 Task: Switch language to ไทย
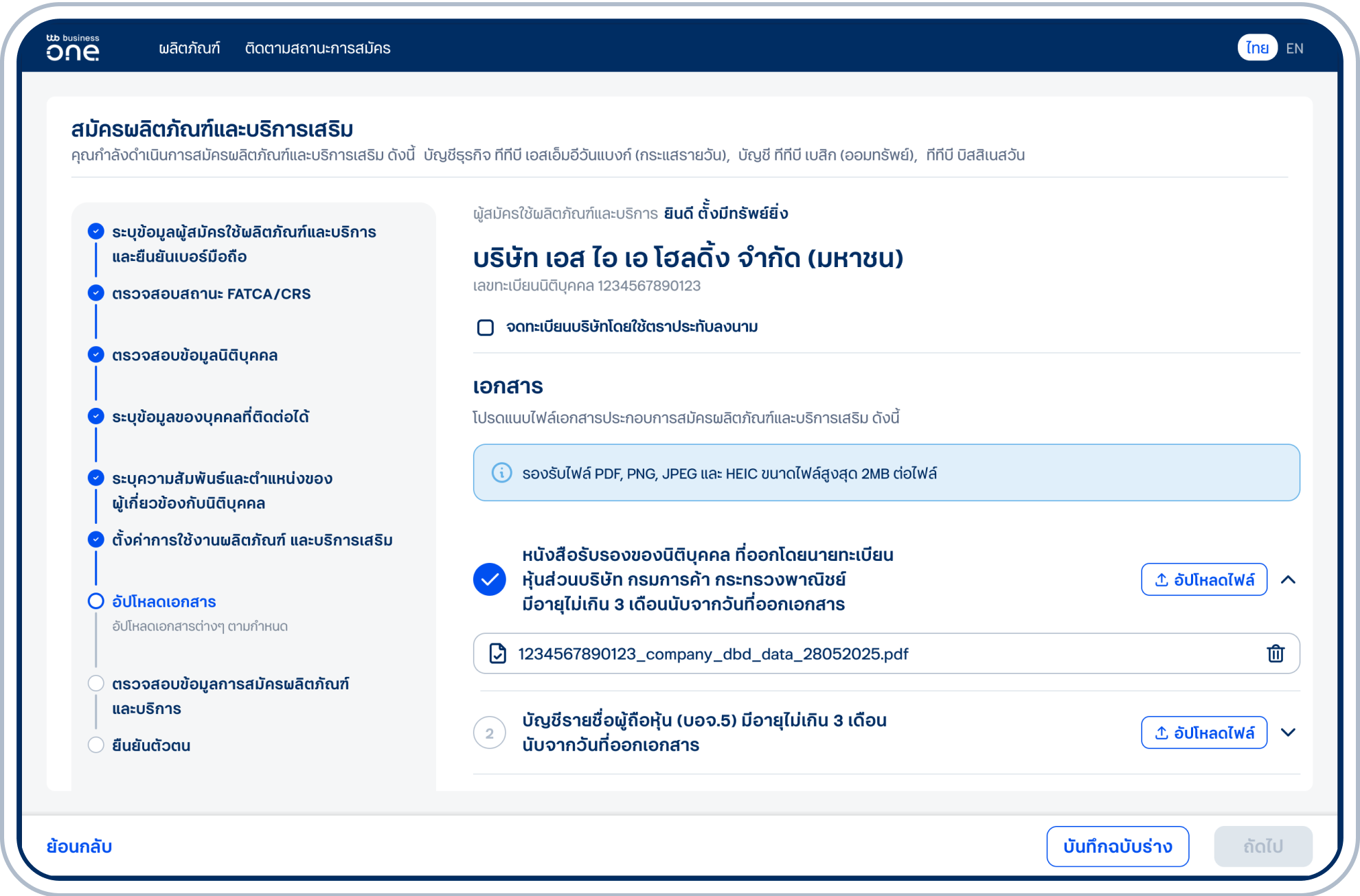(1257, 48)
